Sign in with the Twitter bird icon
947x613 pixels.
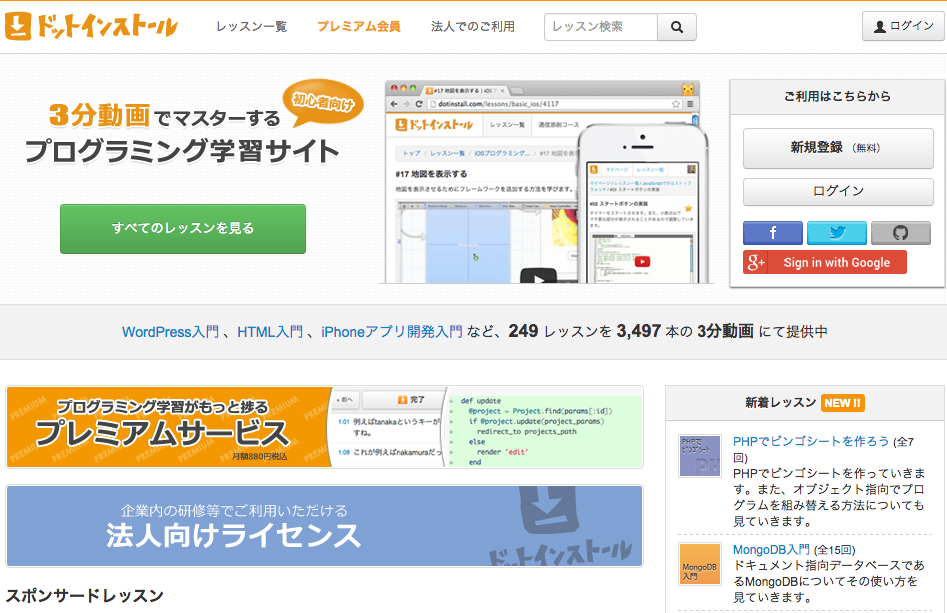click(836, 233)
